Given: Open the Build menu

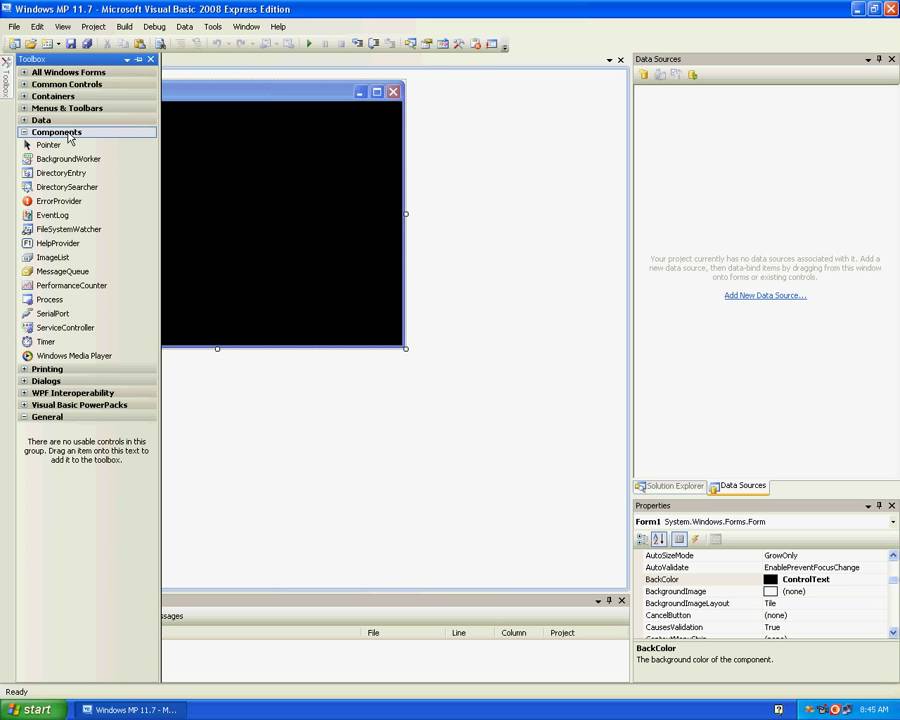Looking at the screenshot, I should pos(125,26).
